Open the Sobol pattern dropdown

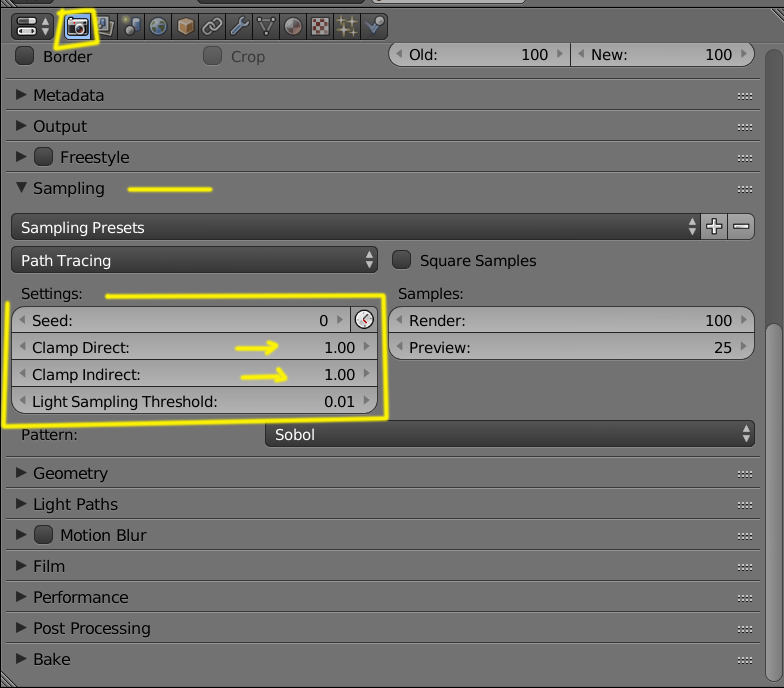pos(510,434)
